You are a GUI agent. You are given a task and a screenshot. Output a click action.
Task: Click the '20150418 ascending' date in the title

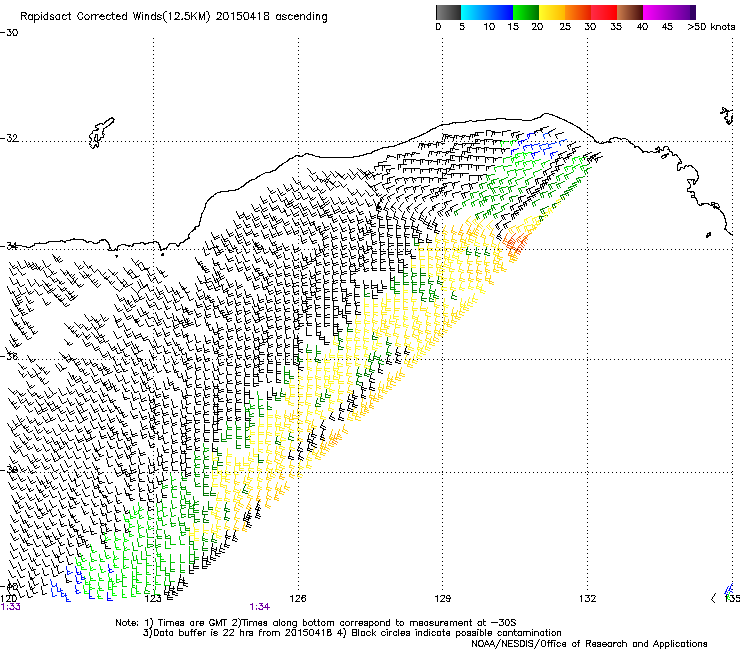point(271,16)
